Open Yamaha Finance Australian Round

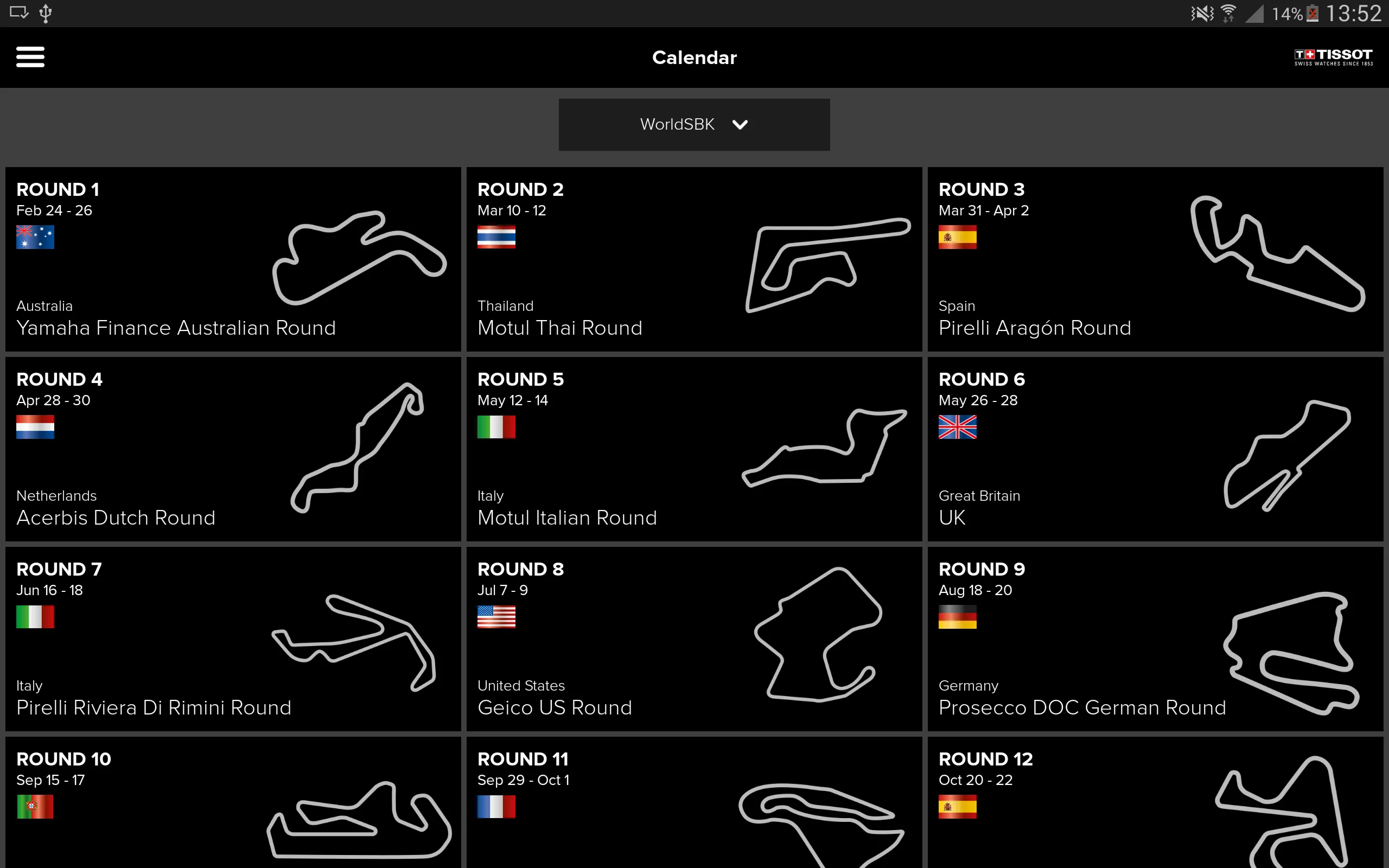[176, 328]
